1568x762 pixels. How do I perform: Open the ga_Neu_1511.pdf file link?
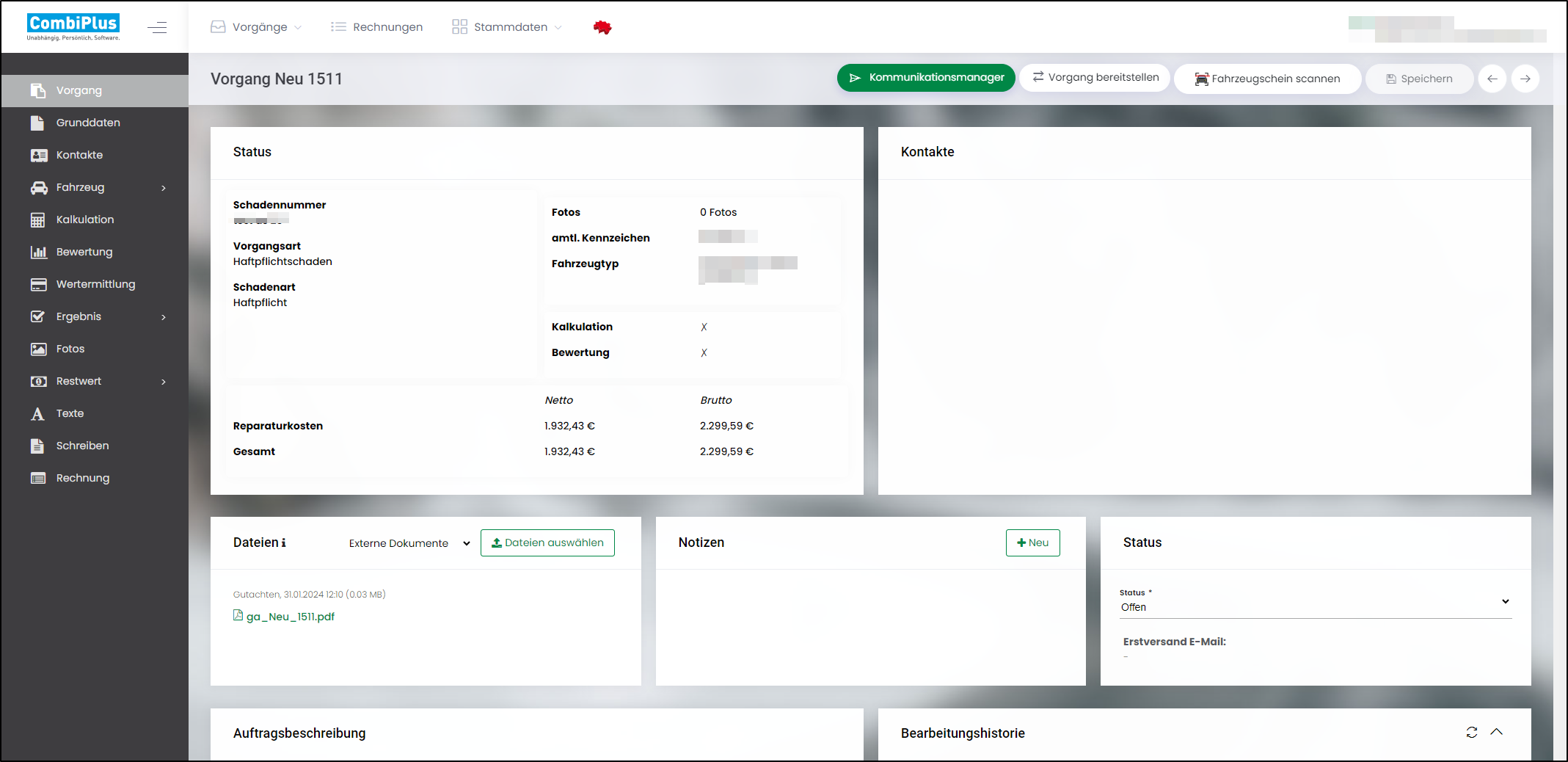pyautogui.click(x=290, y=617)
